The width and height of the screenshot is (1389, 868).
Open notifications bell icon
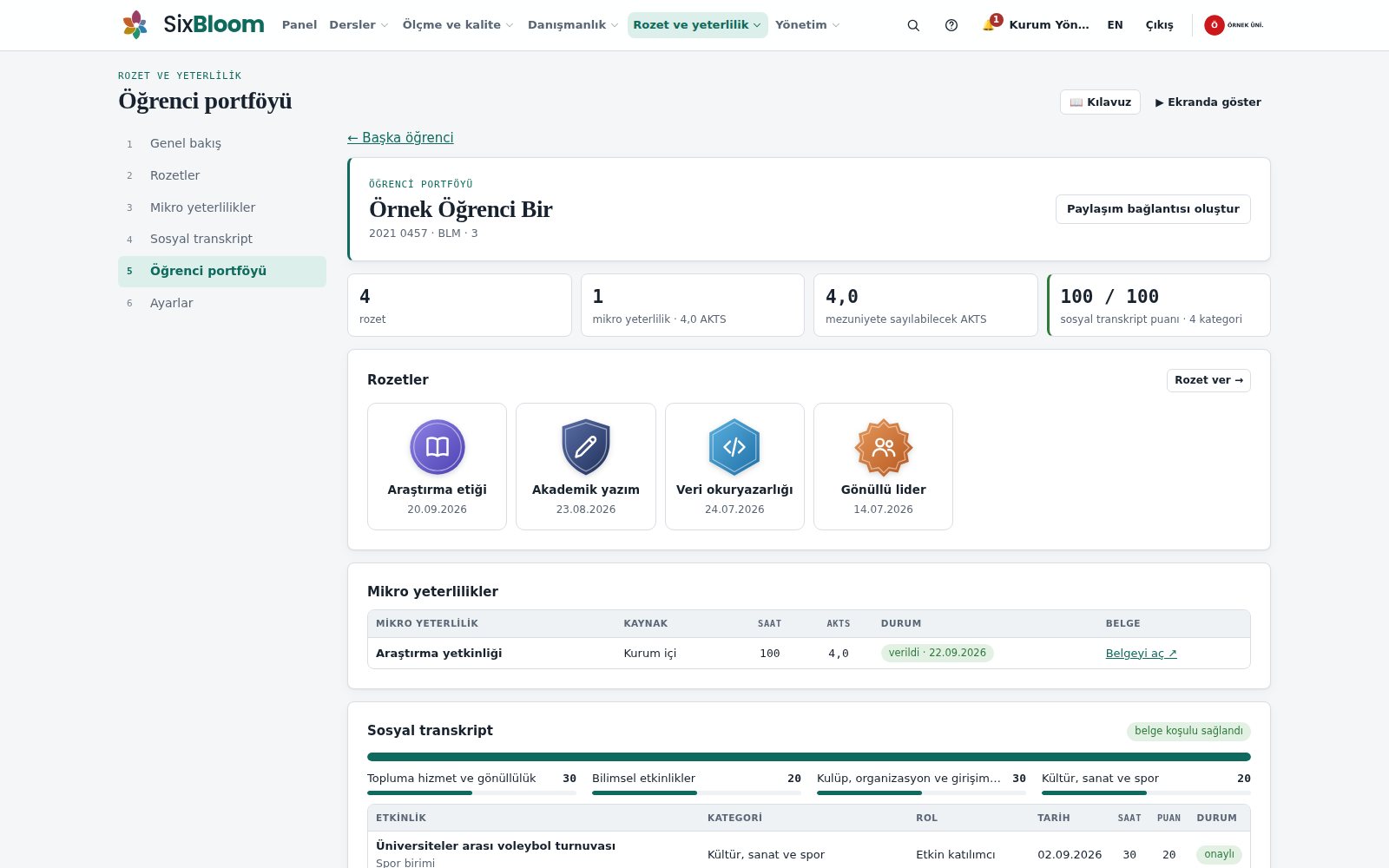coord(989,24)
